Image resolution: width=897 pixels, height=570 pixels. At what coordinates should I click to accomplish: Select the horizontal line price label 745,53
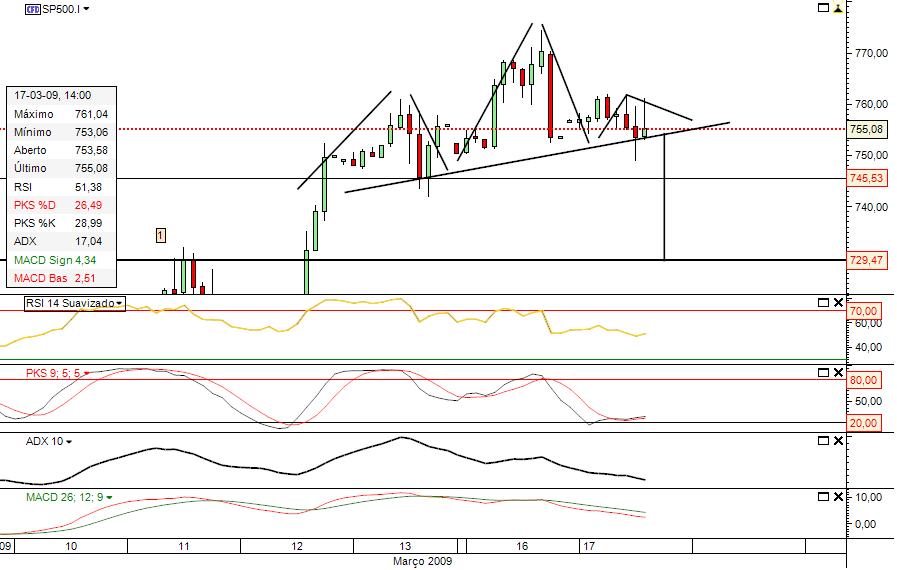[866, 179]
